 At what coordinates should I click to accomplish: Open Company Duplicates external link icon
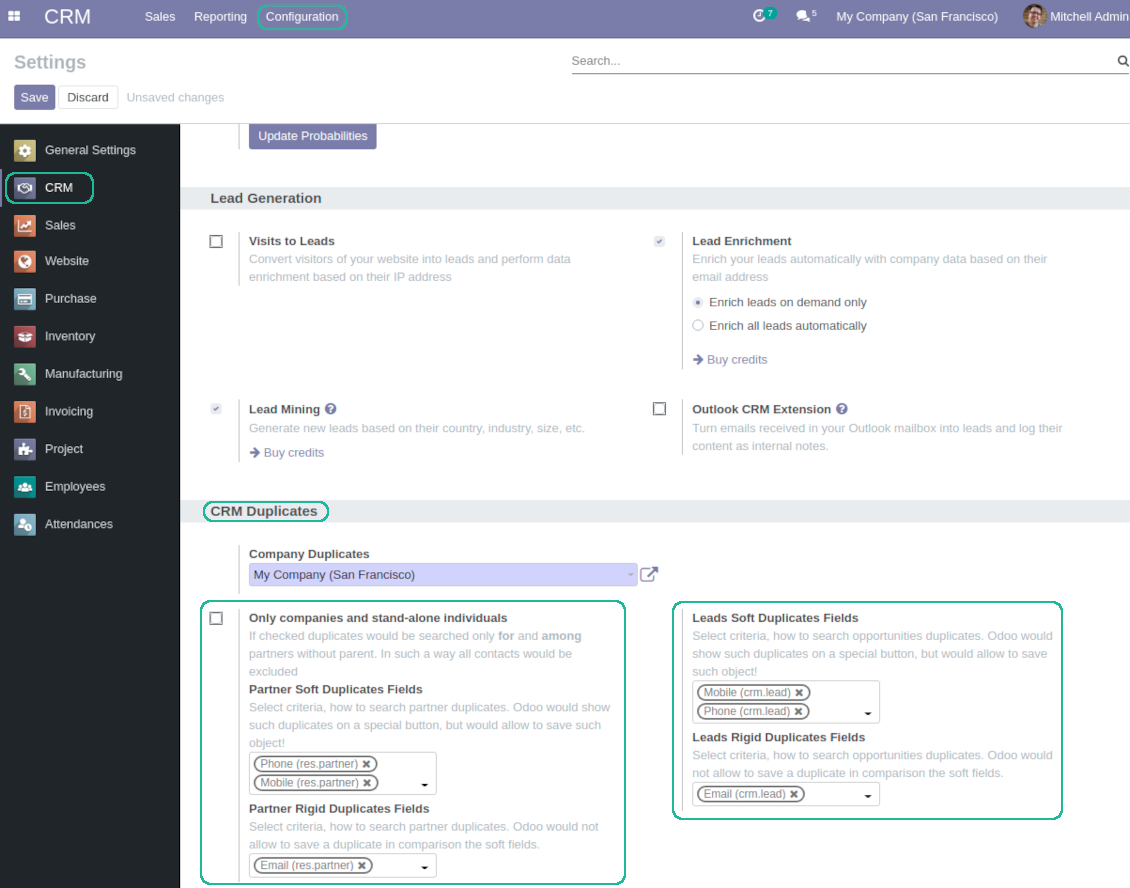tap(649, 574)
